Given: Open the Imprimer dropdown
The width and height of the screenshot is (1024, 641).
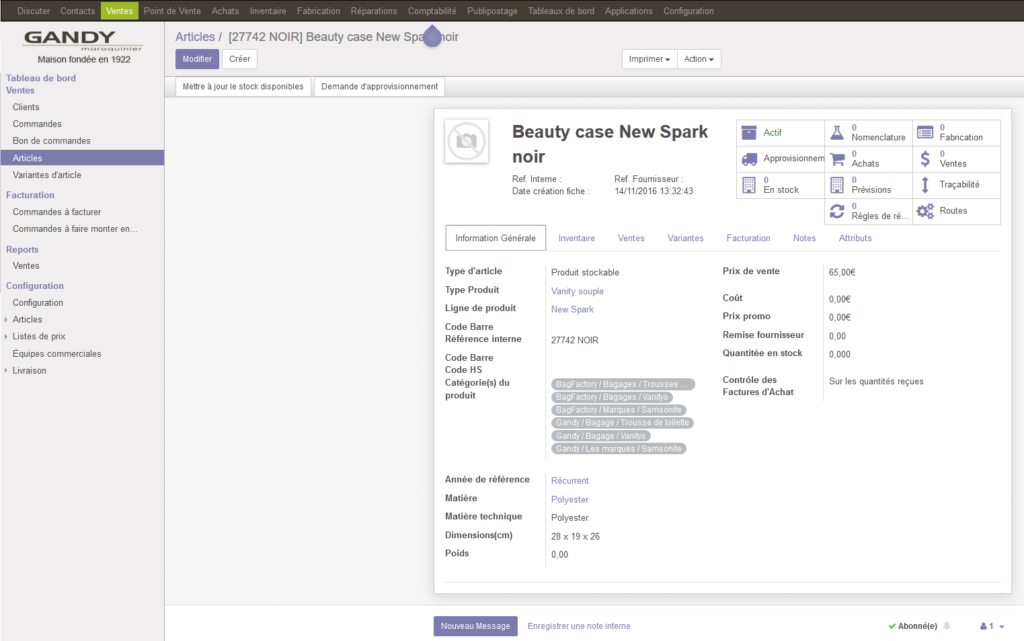Looking at the screenshot, I should click(x=649, y=59).
